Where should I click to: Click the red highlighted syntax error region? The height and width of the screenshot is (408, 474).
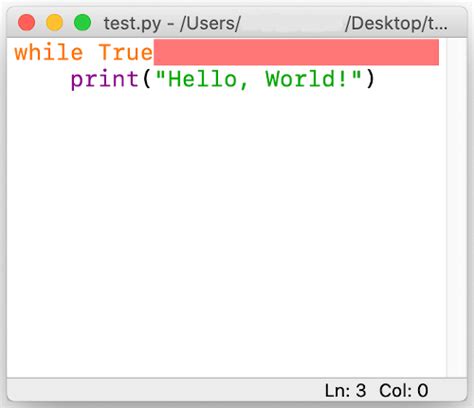[296, 52]
